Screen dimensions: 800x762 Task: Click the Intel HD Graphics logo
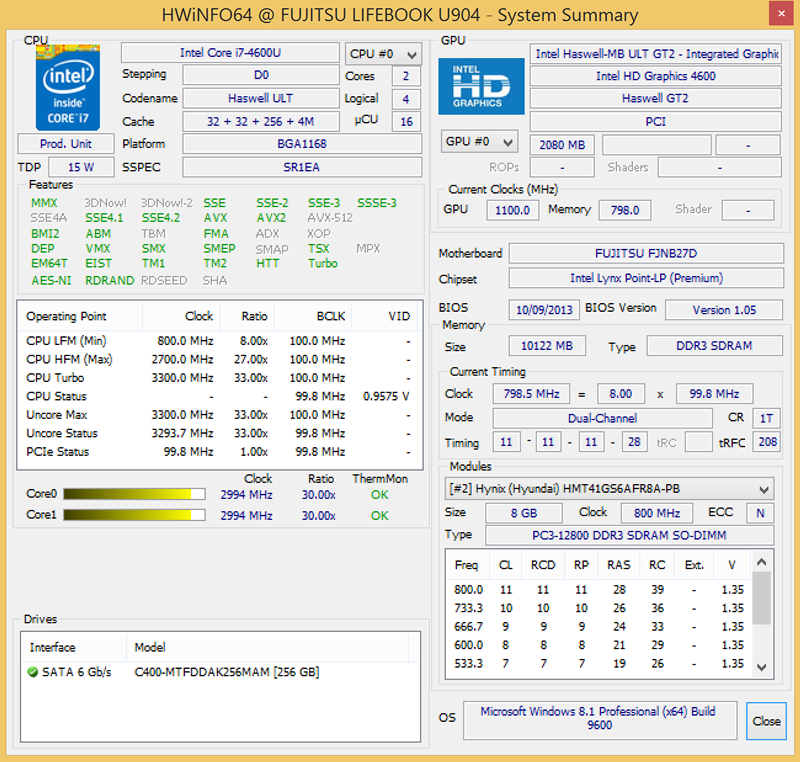[481, 86]
